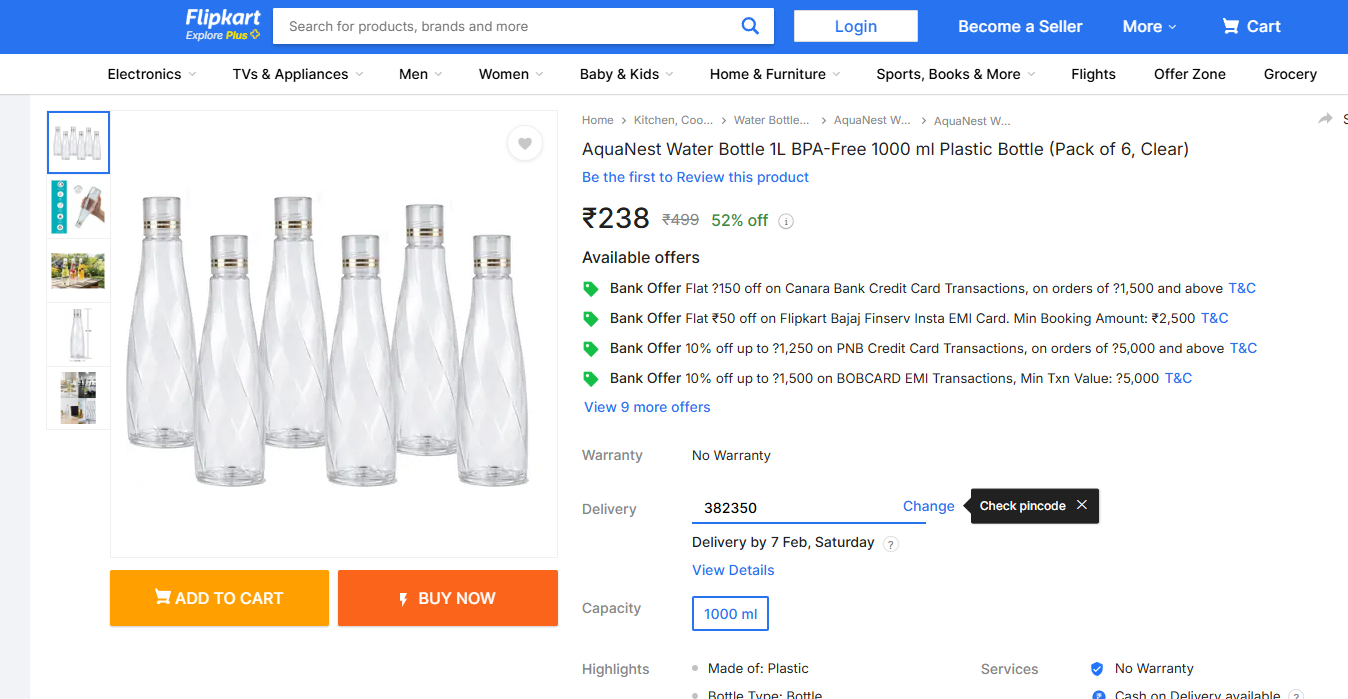Click delivery date help question icon
Image resolution: width=1348 pixels, height=699 pixels.
pyautogui.click(x=891, y=544)
